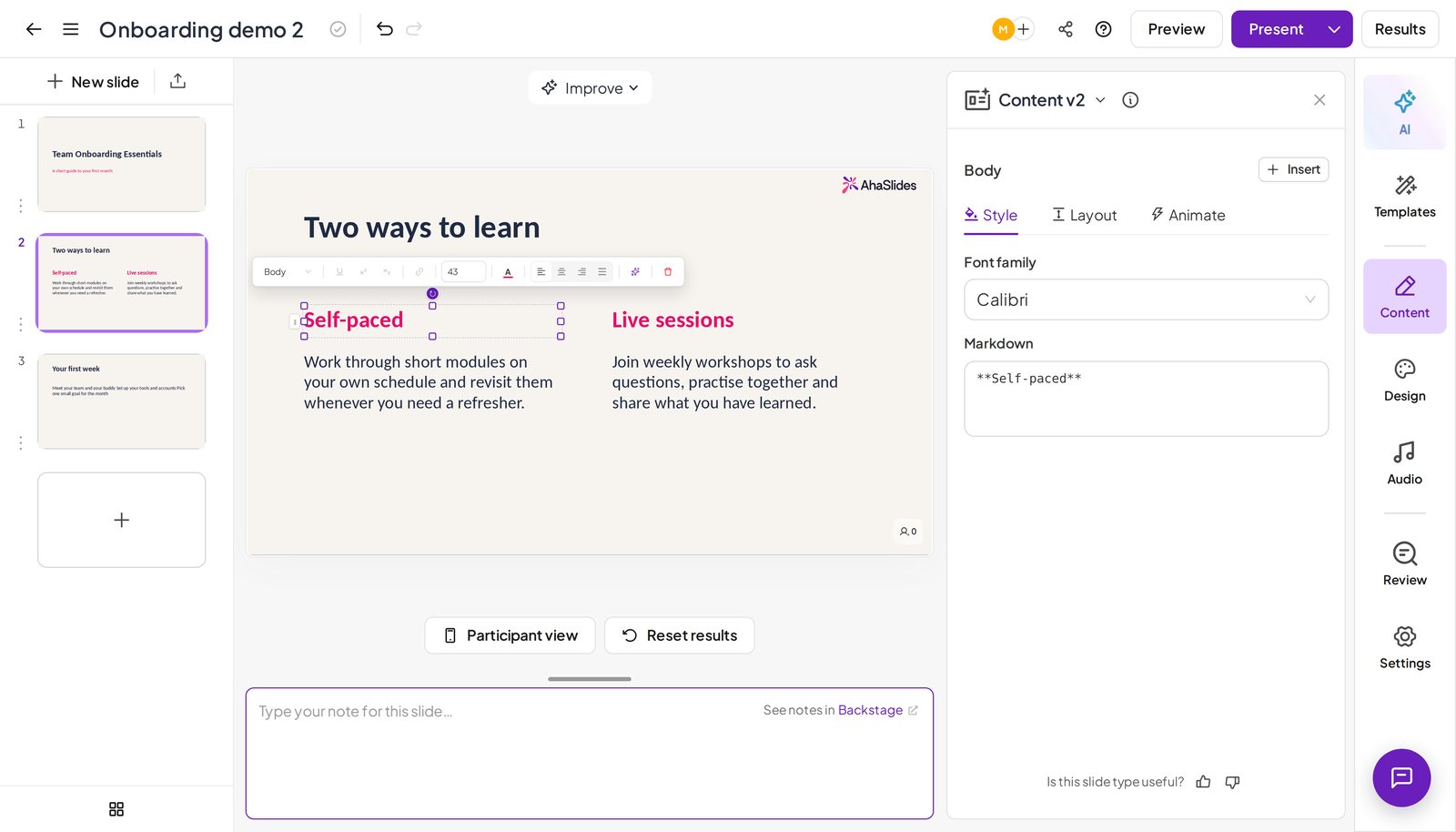Open the Audio panel
This screenshot has width=1456, height=832.
(x=1404, y=463)
